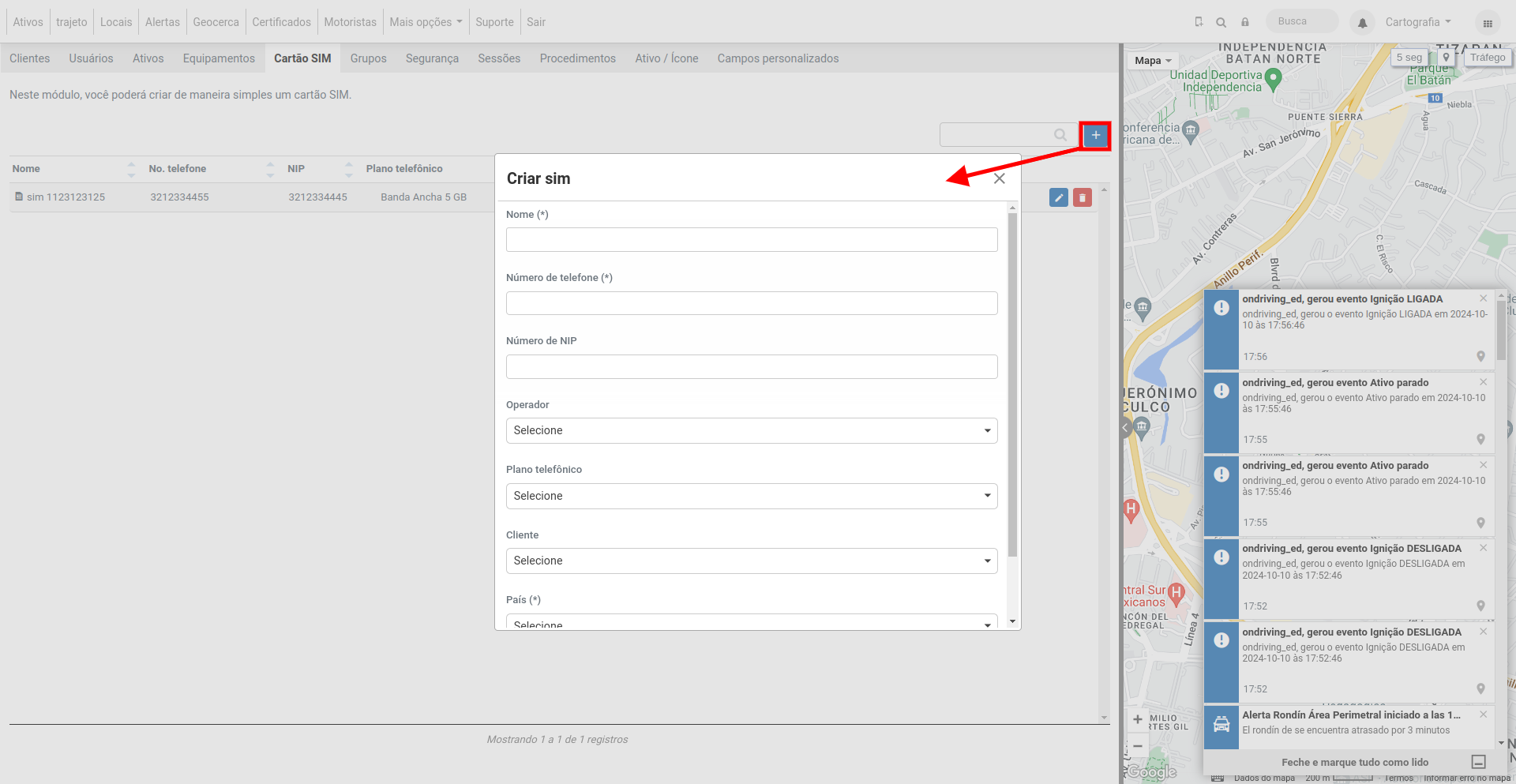Screen dimensions: 1516x784
Task: Dismiss the Alerta Rondín notification
Action: coord(1484,715)
